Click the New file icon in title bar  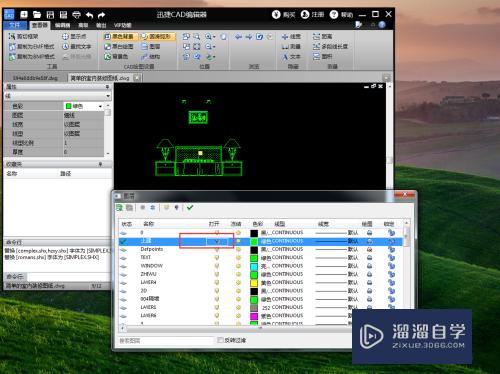pyautogui.click(x=24, y=15)
